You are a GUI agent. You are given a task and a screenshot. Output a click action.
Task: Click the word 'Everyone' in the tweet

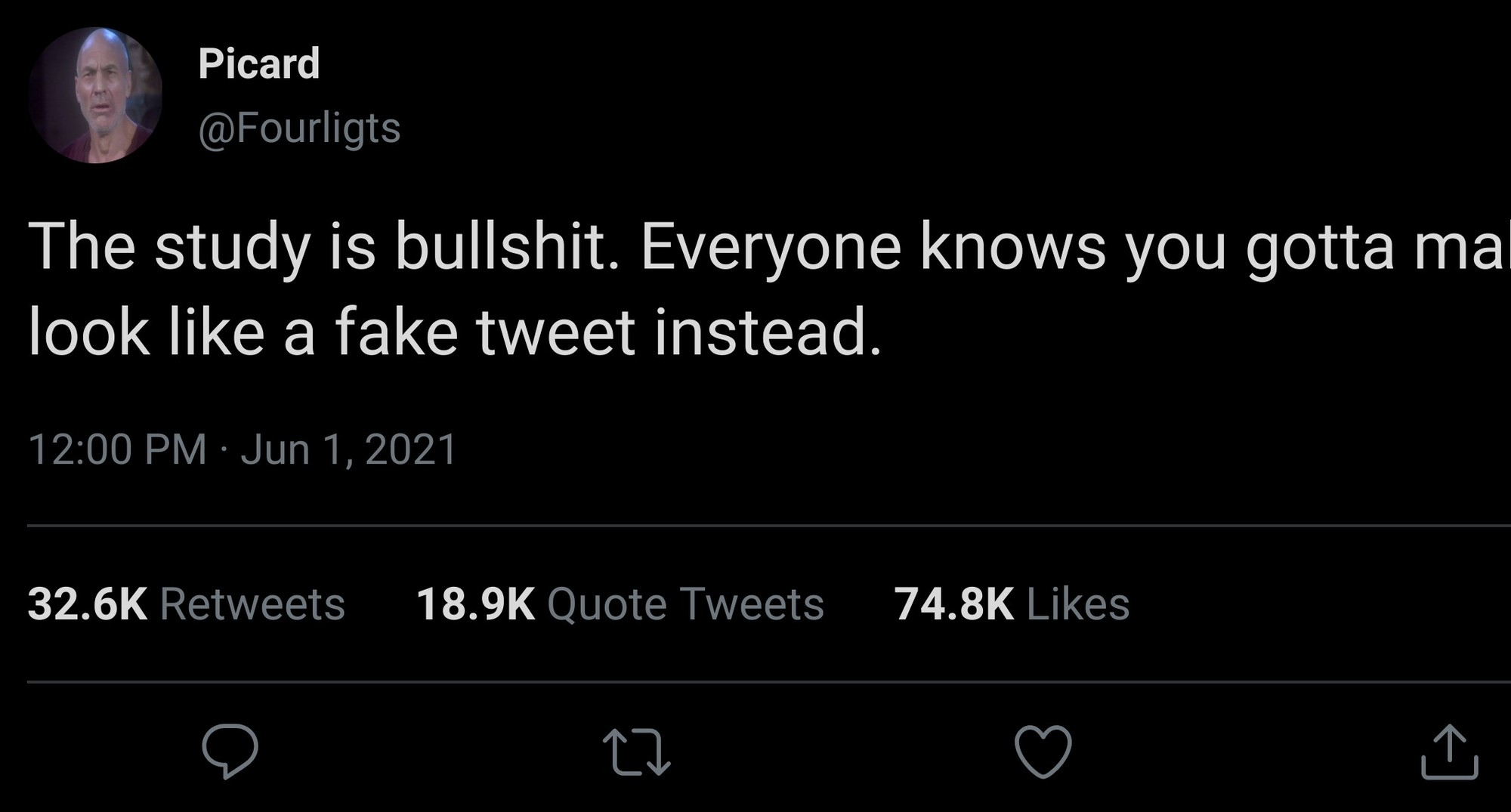[771, 247]
